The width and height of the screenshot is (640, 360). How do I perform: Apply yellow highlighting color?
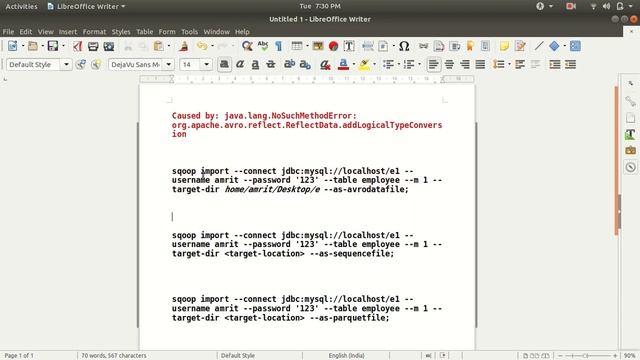[x=364, y=64]
